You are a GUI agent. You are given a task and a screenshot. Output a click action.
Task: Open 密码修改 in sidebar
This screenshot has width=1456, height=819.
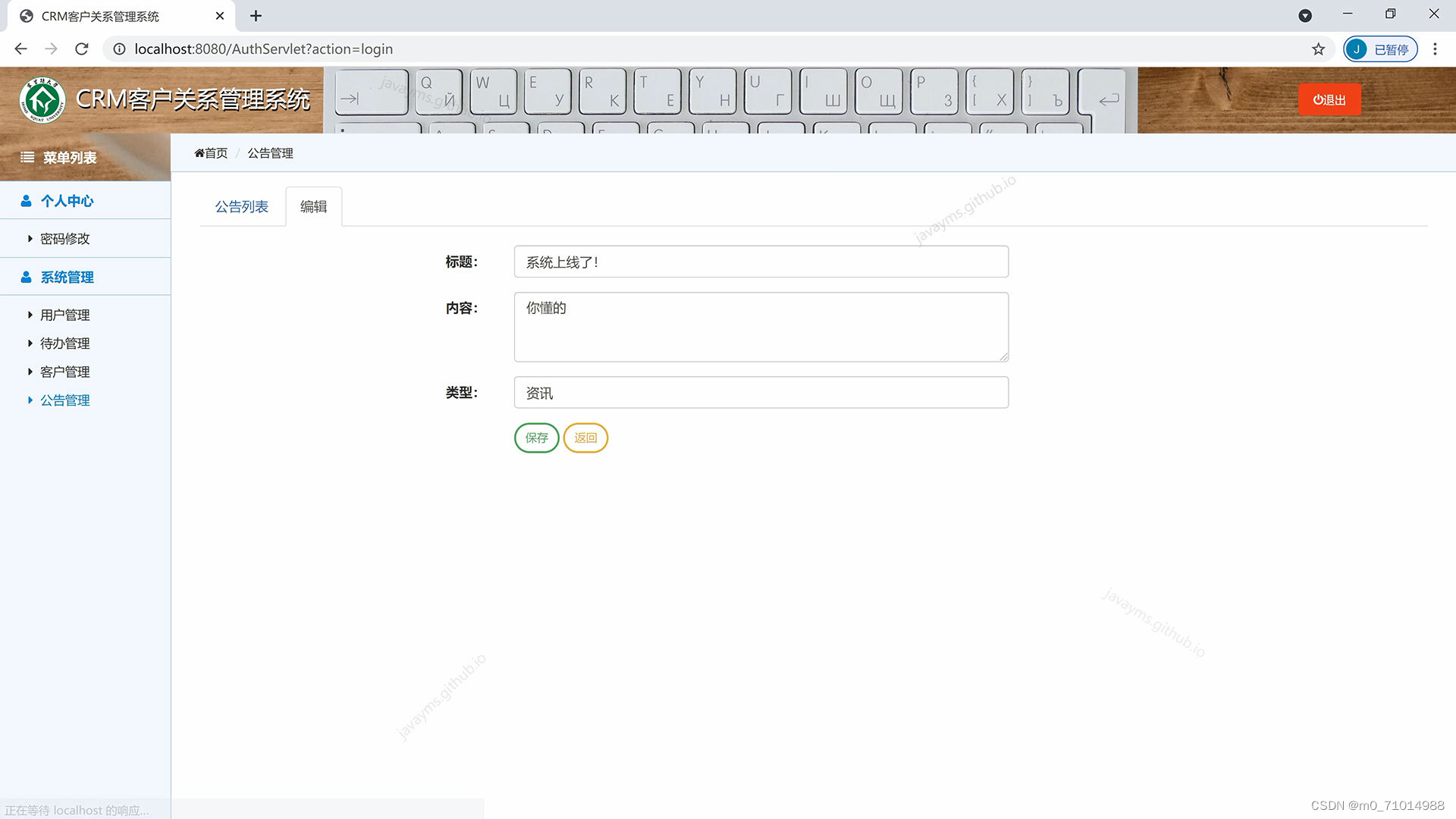pyautogui.click(x=65, y=239)
